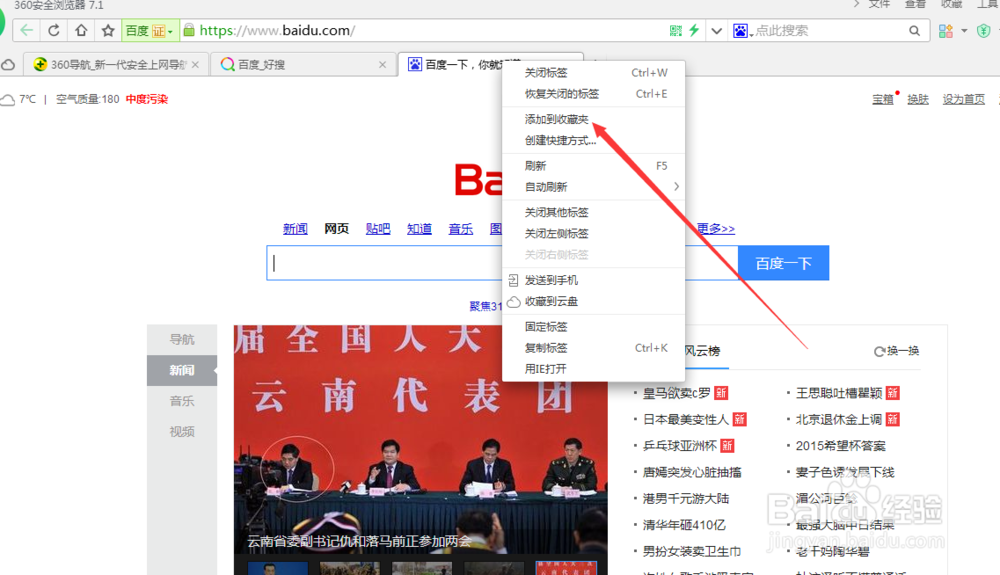
Task: Click 刷新 in the context menu
Action: [593, 166]
